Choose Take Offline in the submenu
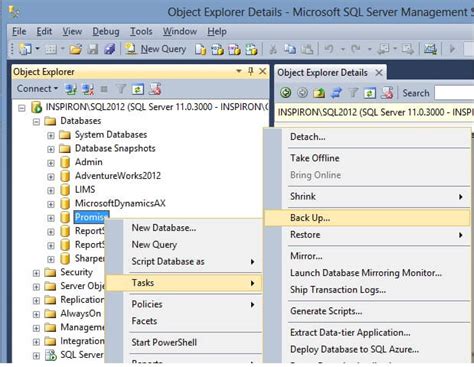 coord(367,158)
